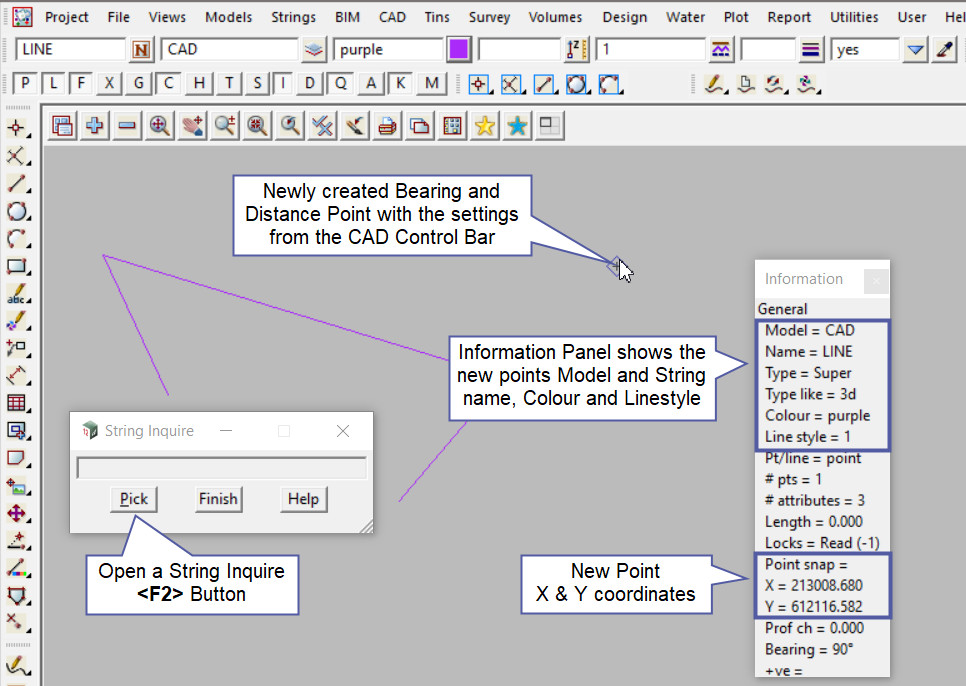Click the purple colour swatch
Screen dimensions: 966x686
click(x=459, y=49)
